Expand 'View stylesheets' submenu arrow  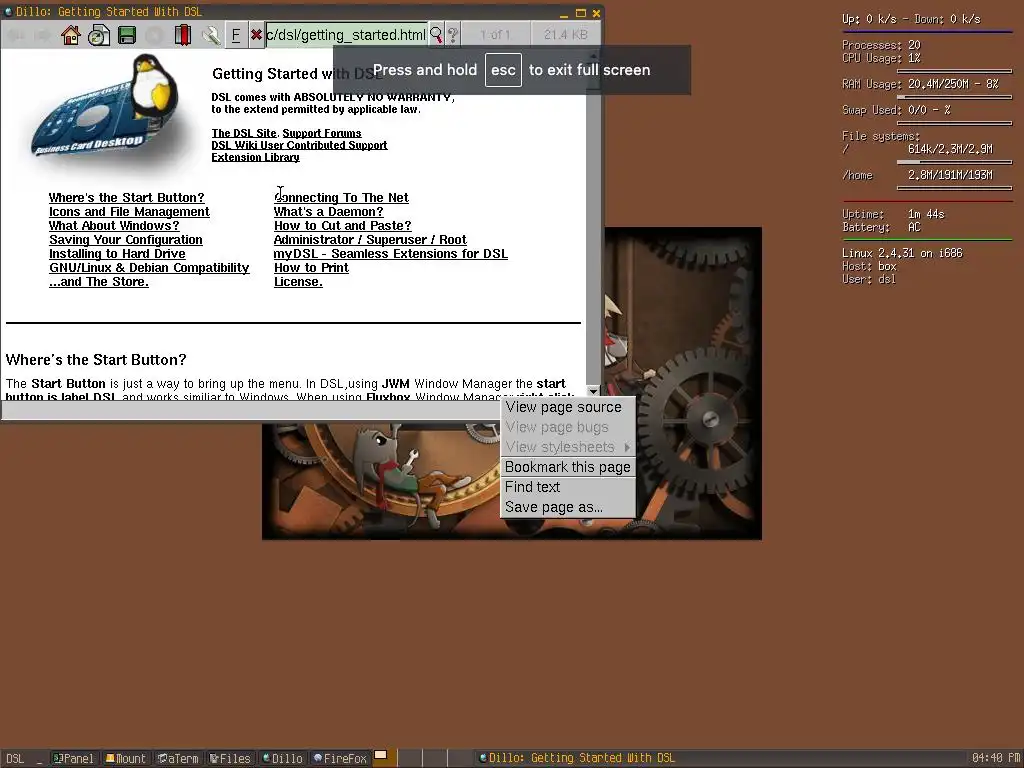coord(627,447)
